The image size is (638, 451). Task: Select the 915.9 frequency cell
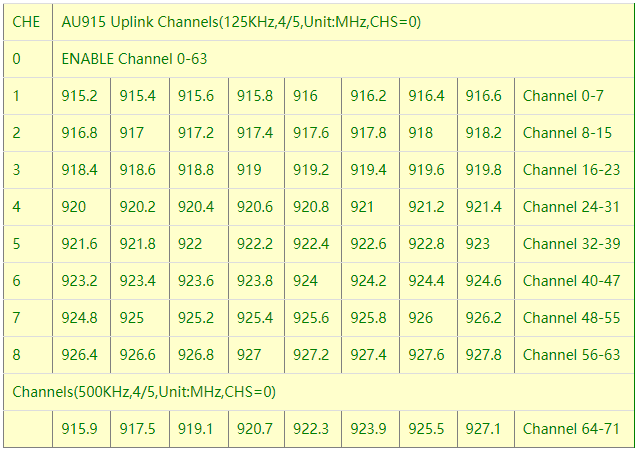point(81,429)
